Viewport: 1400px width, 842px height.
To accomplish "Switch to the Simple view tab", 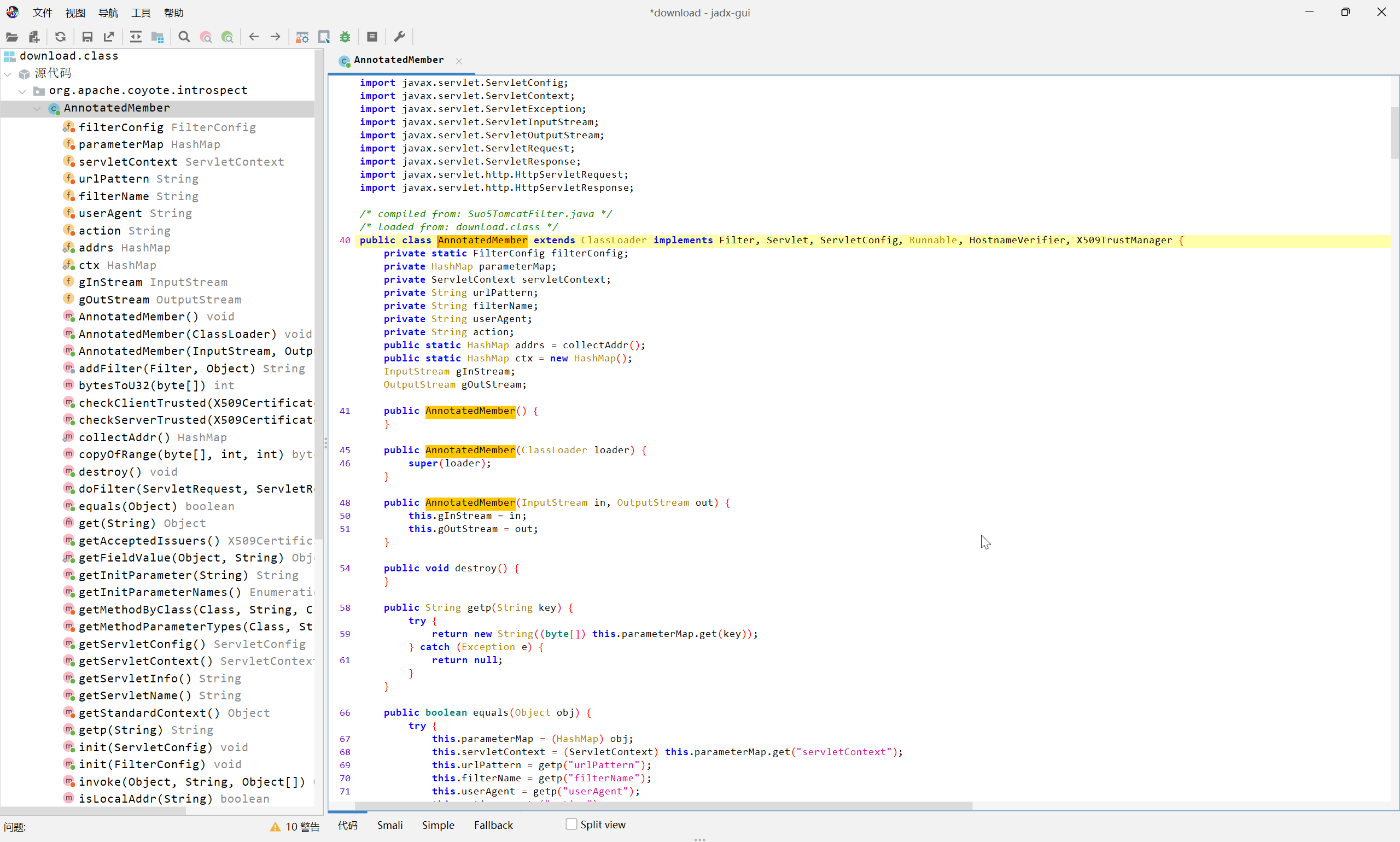I will pos(437,825).
